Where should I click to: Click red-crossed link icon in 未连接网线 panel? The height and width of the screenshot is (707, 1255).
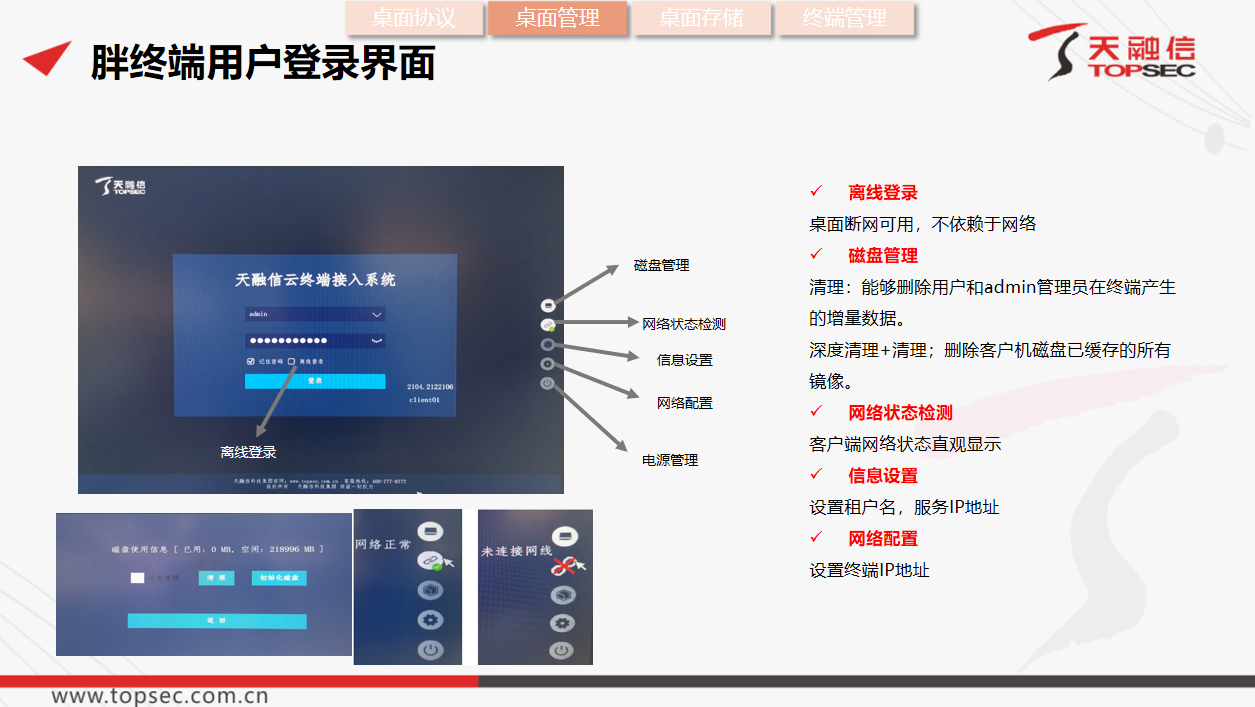(564, 567)
